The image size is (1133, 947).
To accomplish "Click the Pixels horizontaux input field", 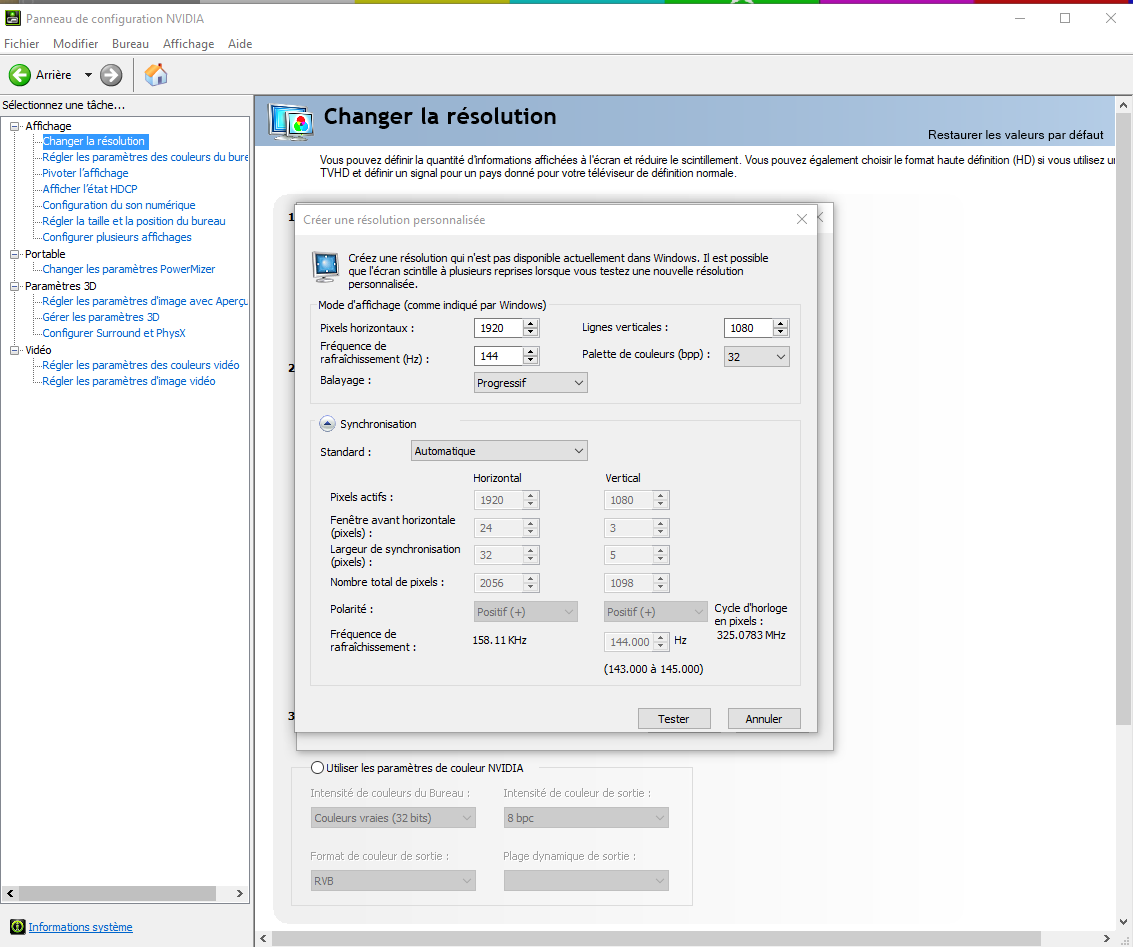I will tap(498, 328).
